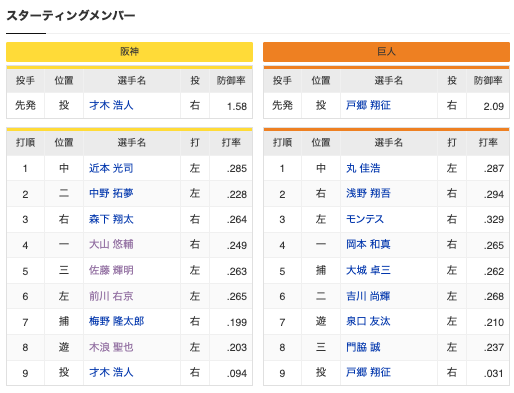Open 戸郷 翔征 link in starting pitcher row
514x393 pixels.
click(x=368, y=105)
